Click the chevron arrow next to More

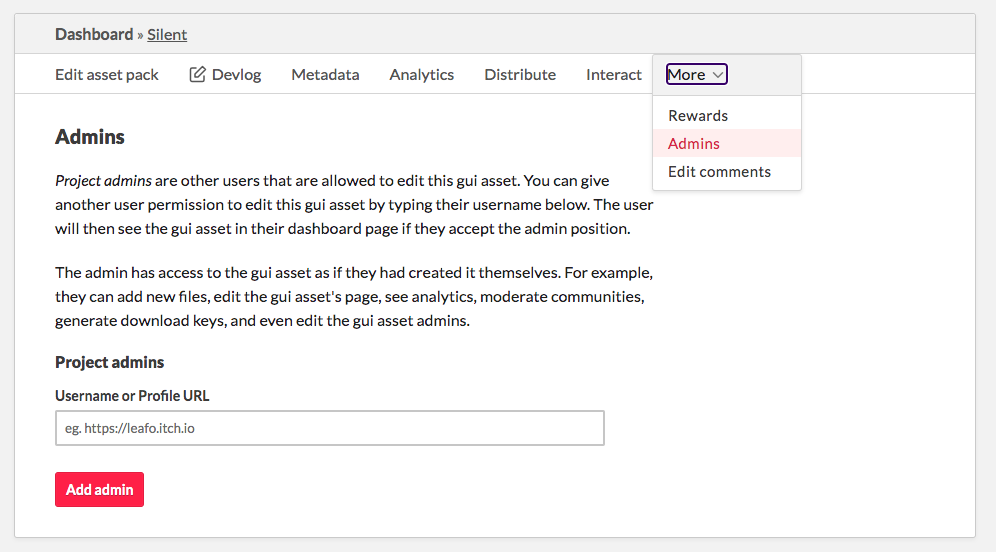[x=718, y=75]
